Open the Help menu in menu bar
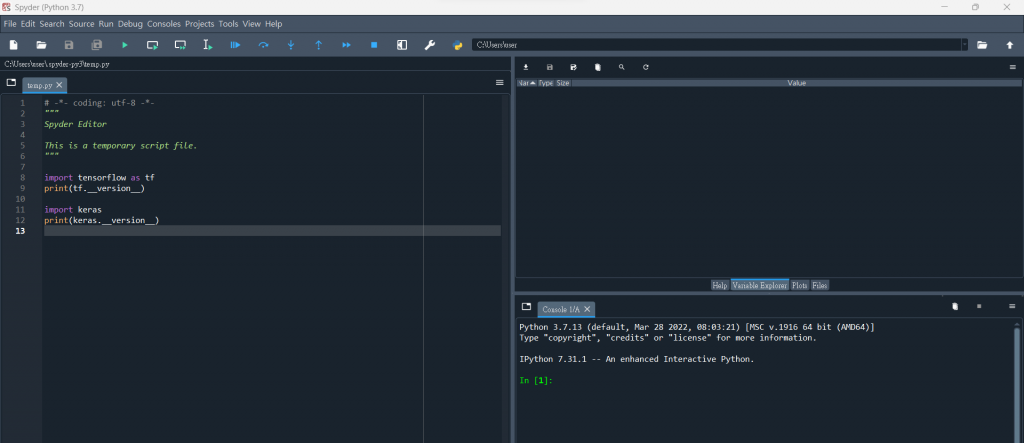The image size is (1024, 443). click(x=274, y=24)
